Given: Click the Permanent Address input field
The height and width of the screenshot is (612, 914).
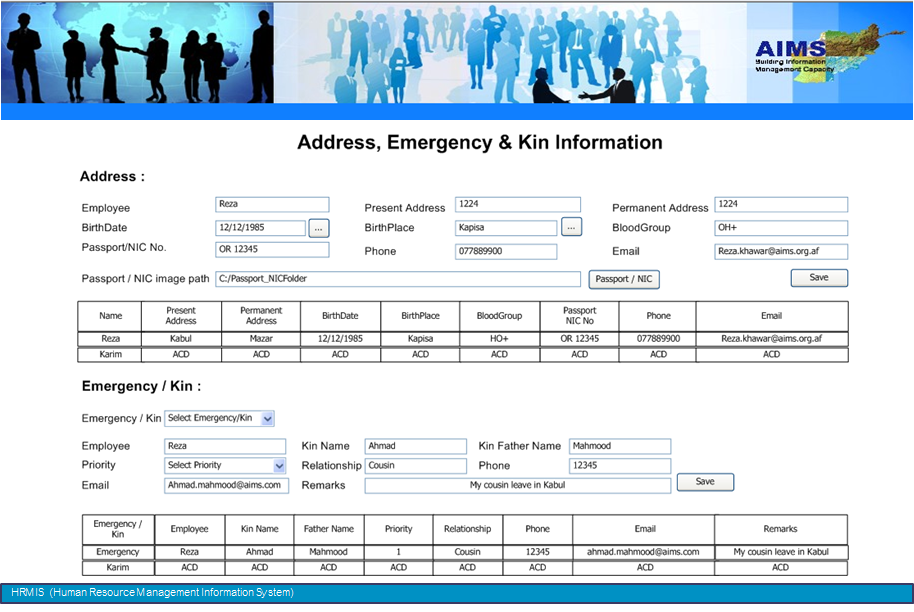Looking at the screenshot, I should (x=780, y=205).
